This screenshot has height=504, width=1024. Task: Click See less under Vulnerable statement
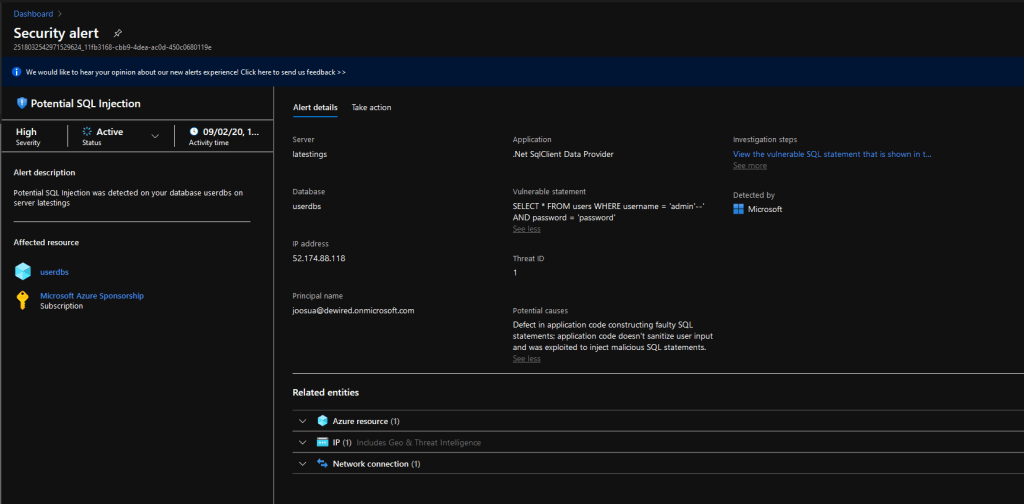[x=527, y=229]
